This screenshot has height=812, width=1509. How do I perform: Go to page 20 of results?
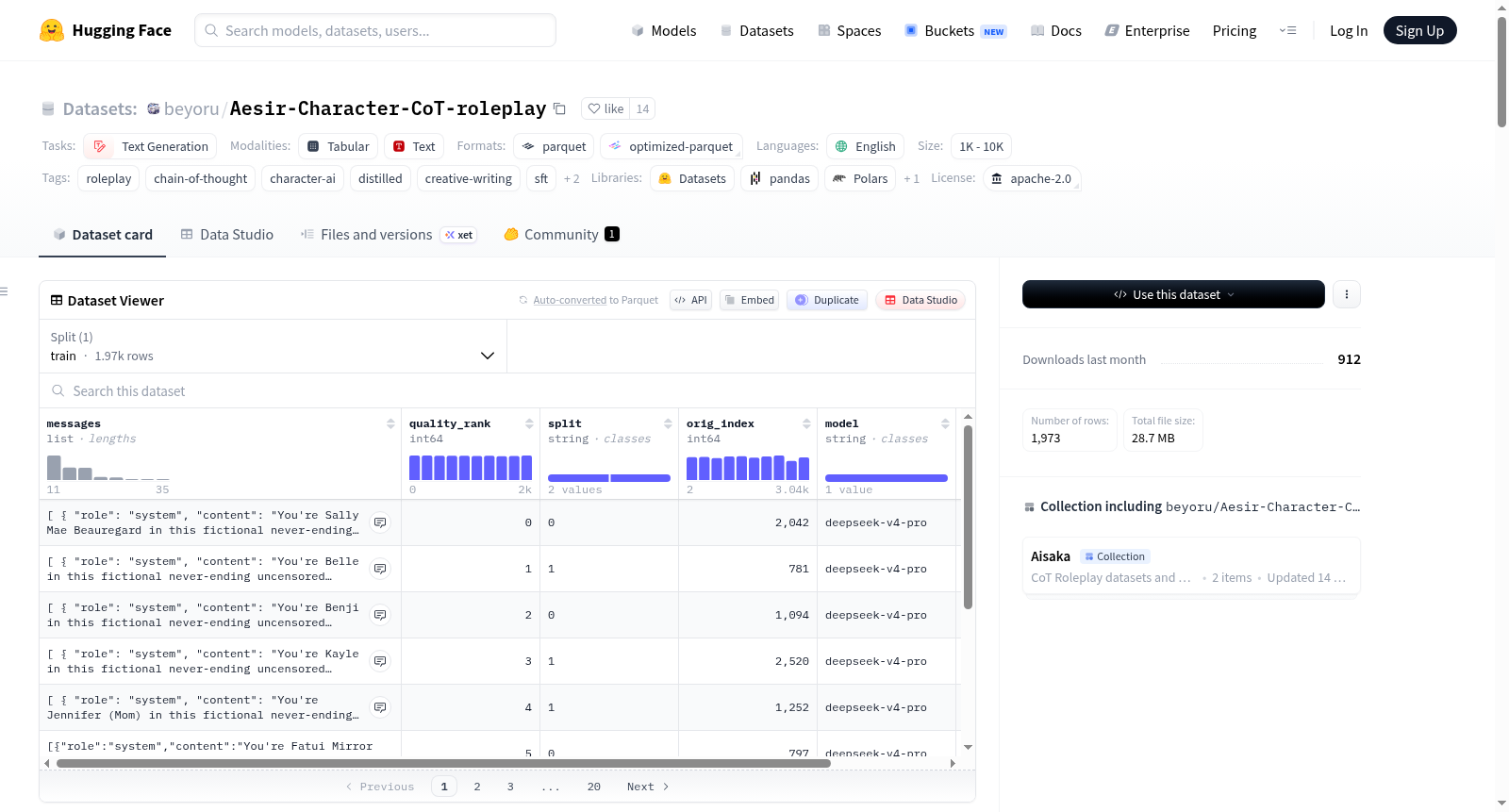(594, 787)
